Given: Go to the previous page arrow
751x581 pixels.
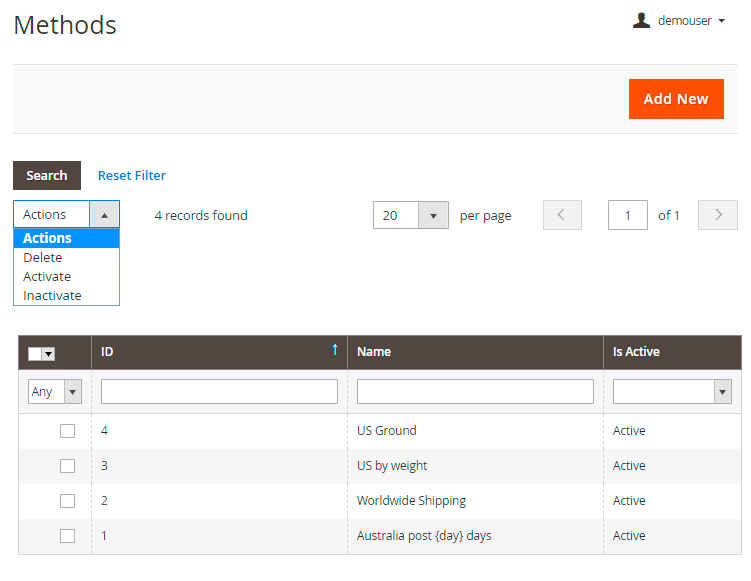Looking at the screenshot, I should 562,215.
